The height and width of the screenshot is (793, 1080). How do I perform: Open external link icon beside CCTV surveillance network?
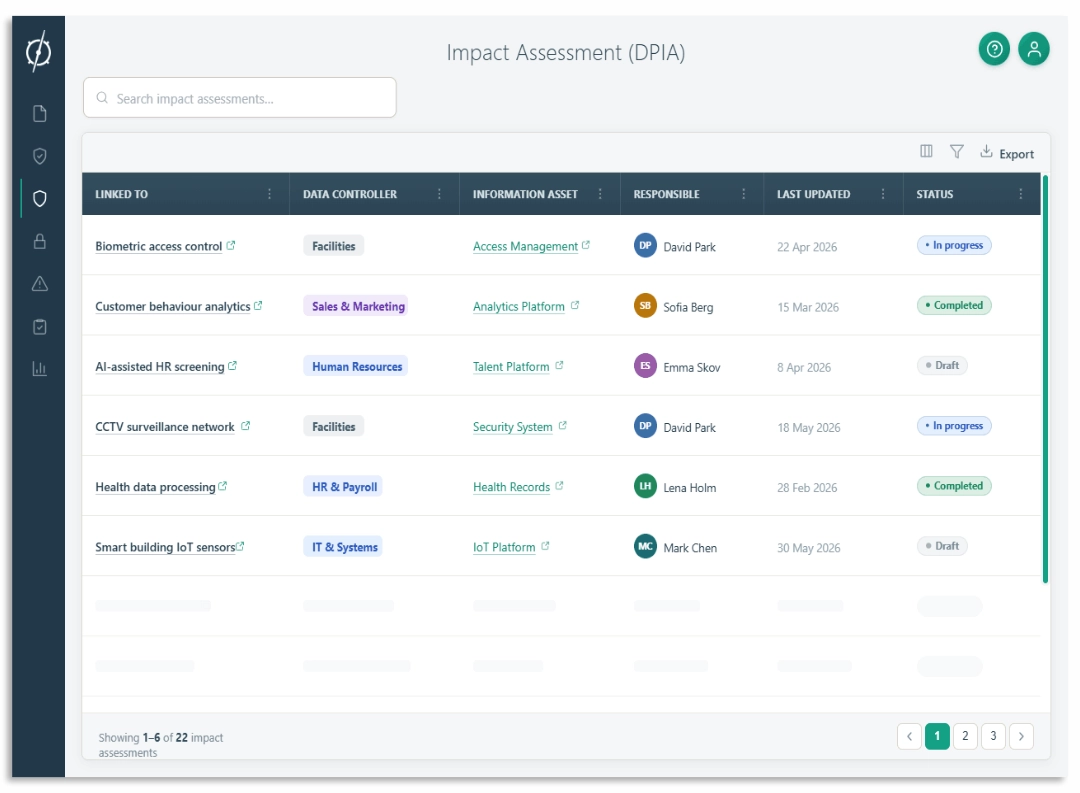click(x=245, y=426)
